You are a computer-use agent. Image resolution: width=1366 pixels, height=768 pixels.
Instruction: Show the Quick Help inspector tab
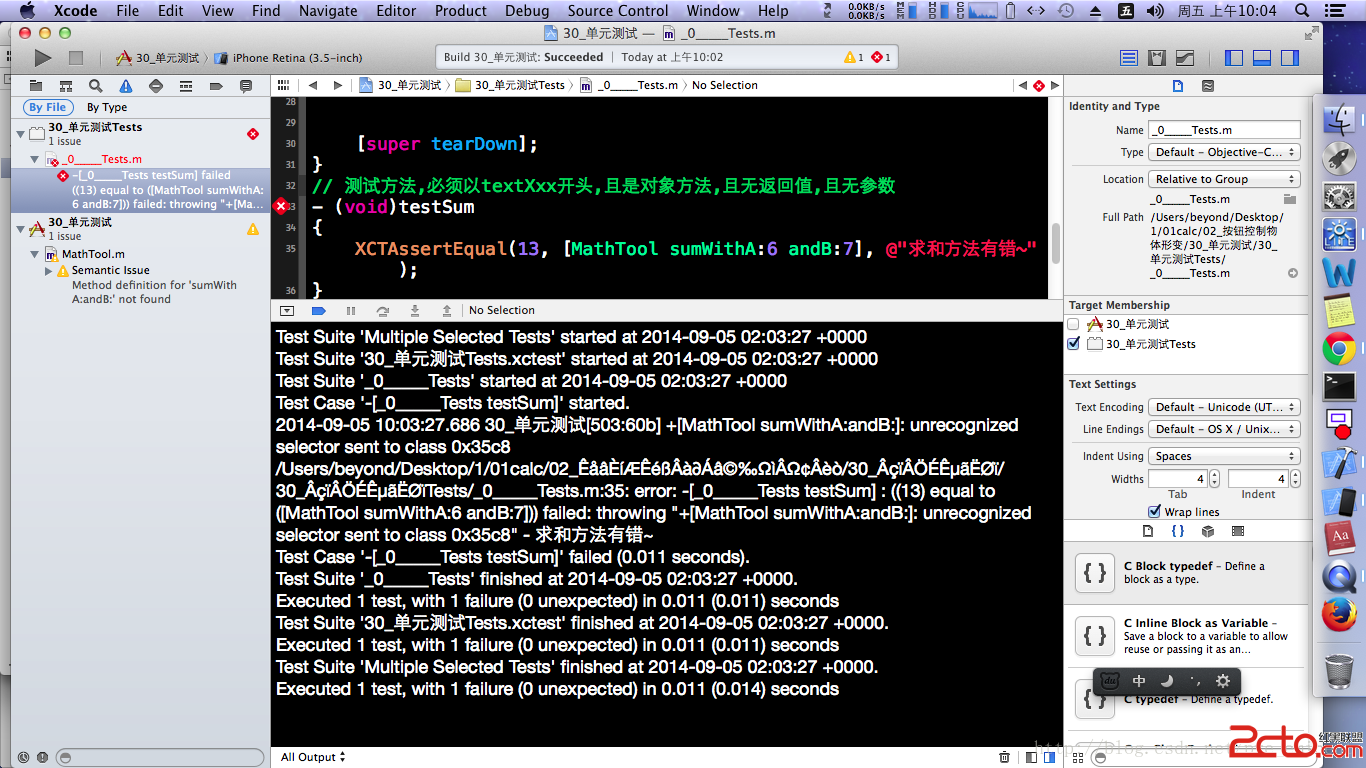1208,86
